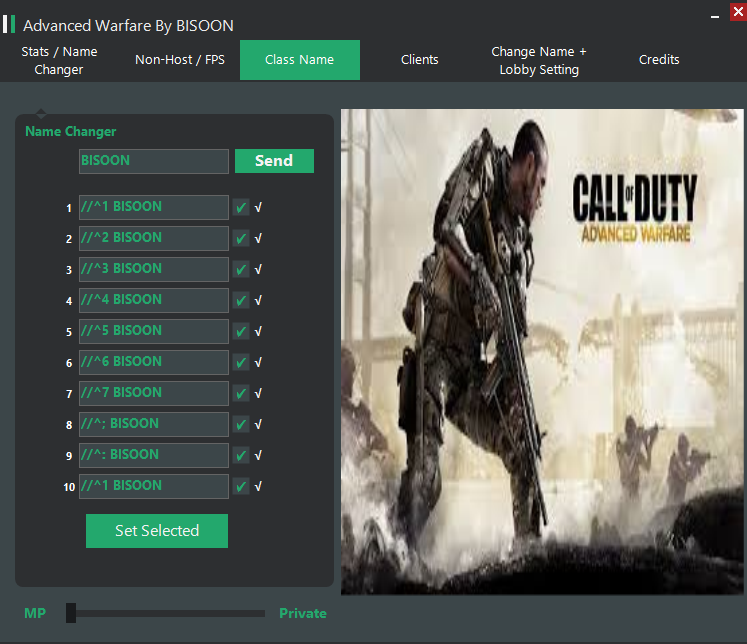The image size is (747, 644).
Task: Toggle the checkbox for class row 9
Action: tap(241, 455)
